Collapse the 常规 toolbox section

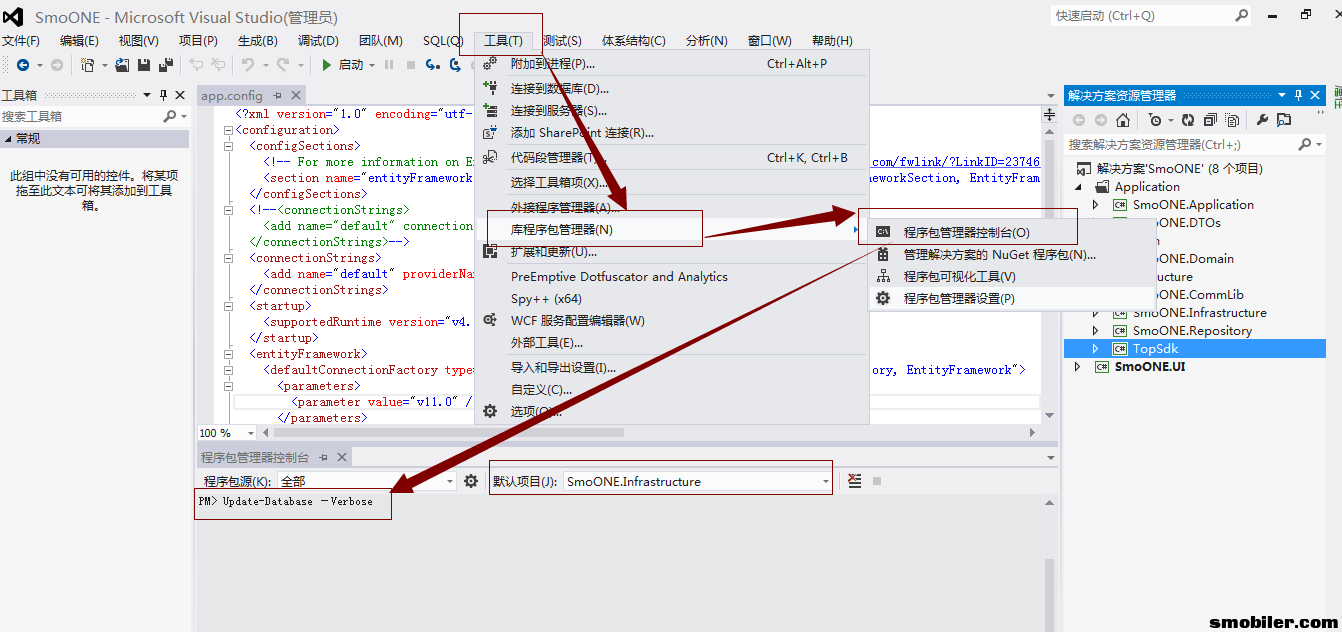coord(9,139)
